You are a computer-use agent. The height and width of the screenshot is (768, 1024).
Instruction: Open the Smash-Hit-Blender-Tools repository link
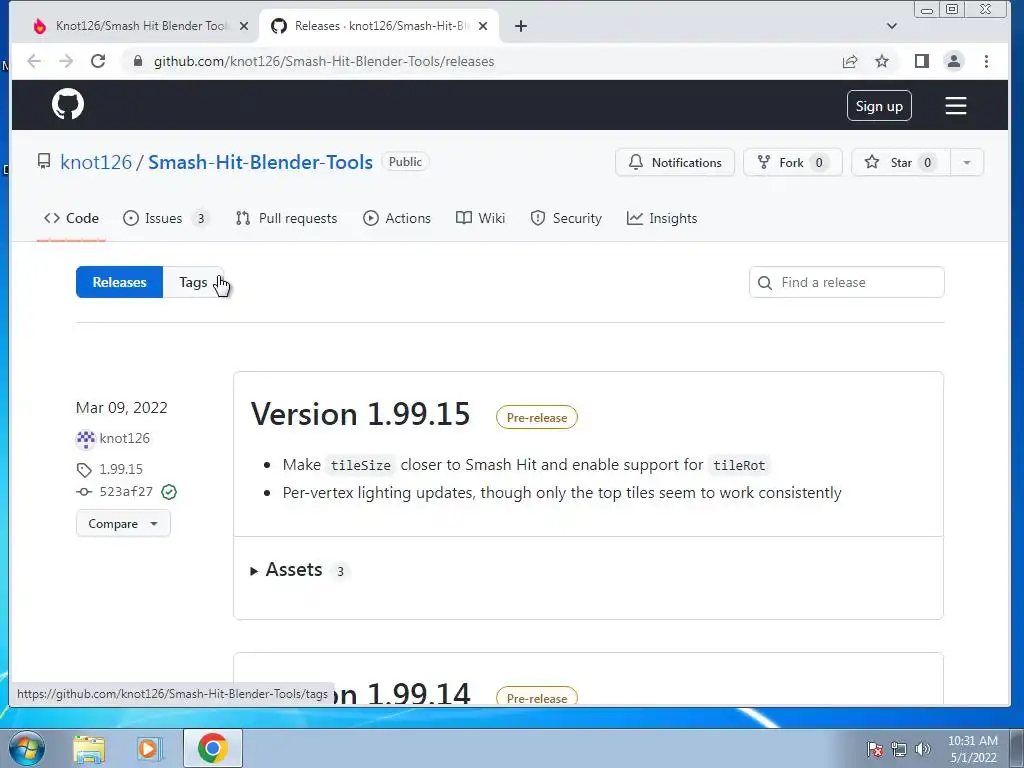tap(260, 162)
